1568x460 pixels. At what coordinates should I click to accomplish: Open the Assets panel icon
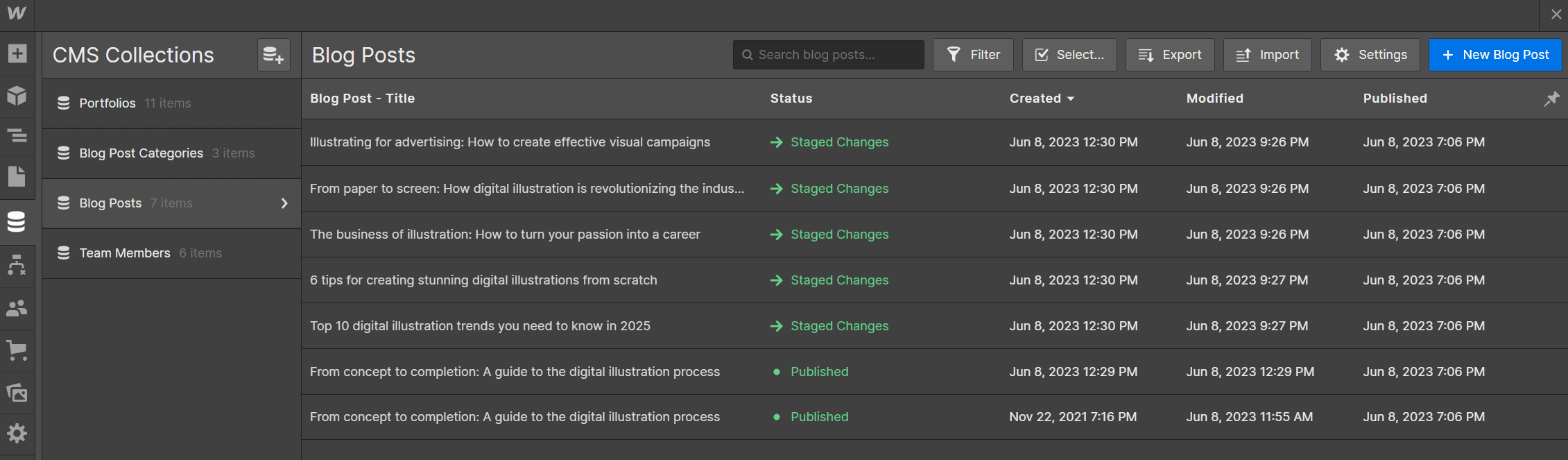[17, 393]
